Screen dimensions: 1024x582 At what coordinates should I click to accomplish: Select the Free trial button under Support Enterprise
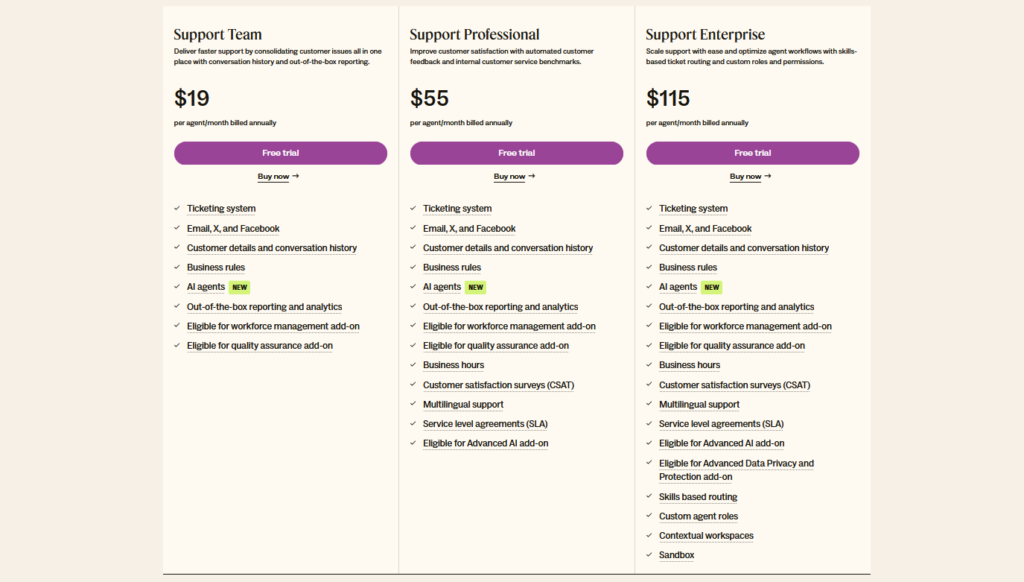[752, 153]
